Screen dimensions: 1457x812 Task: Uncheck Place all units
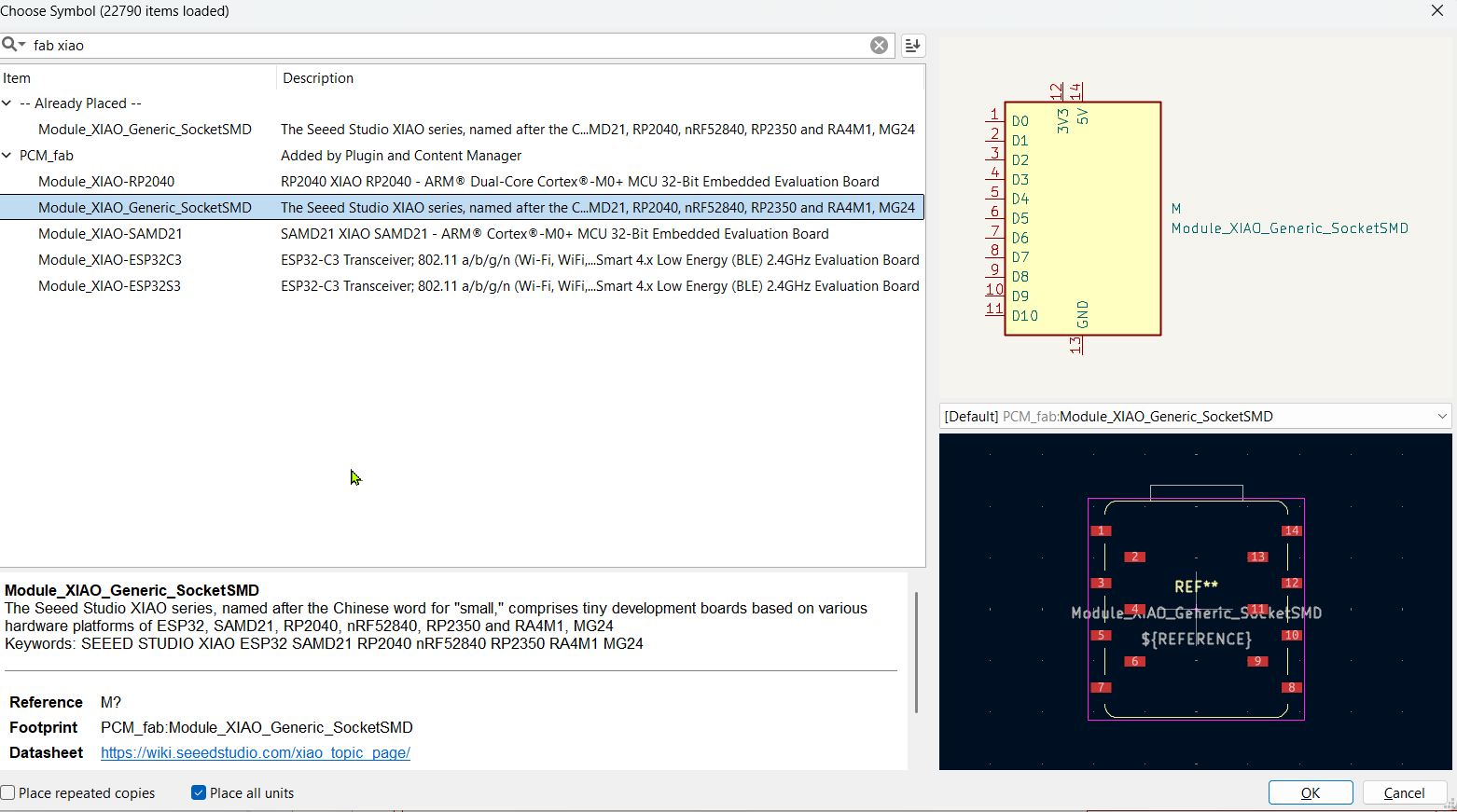pos(199,793)
